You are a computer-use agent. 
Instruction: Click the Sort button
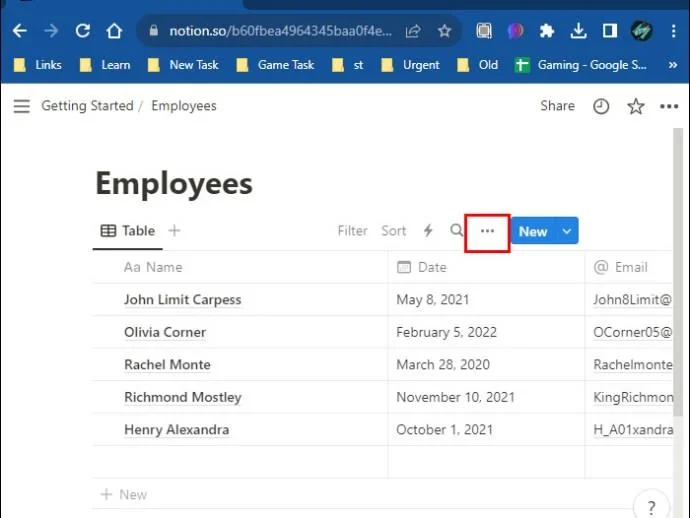[393, 231]
